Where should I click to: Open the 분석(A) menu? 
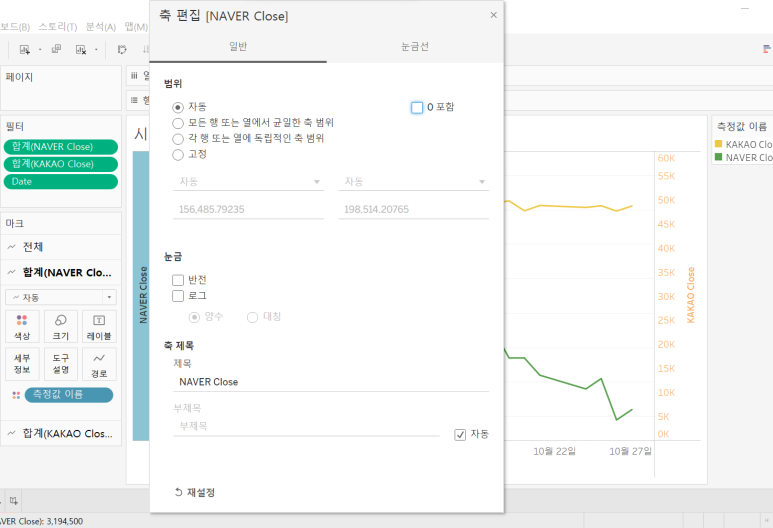click(101, 27)
